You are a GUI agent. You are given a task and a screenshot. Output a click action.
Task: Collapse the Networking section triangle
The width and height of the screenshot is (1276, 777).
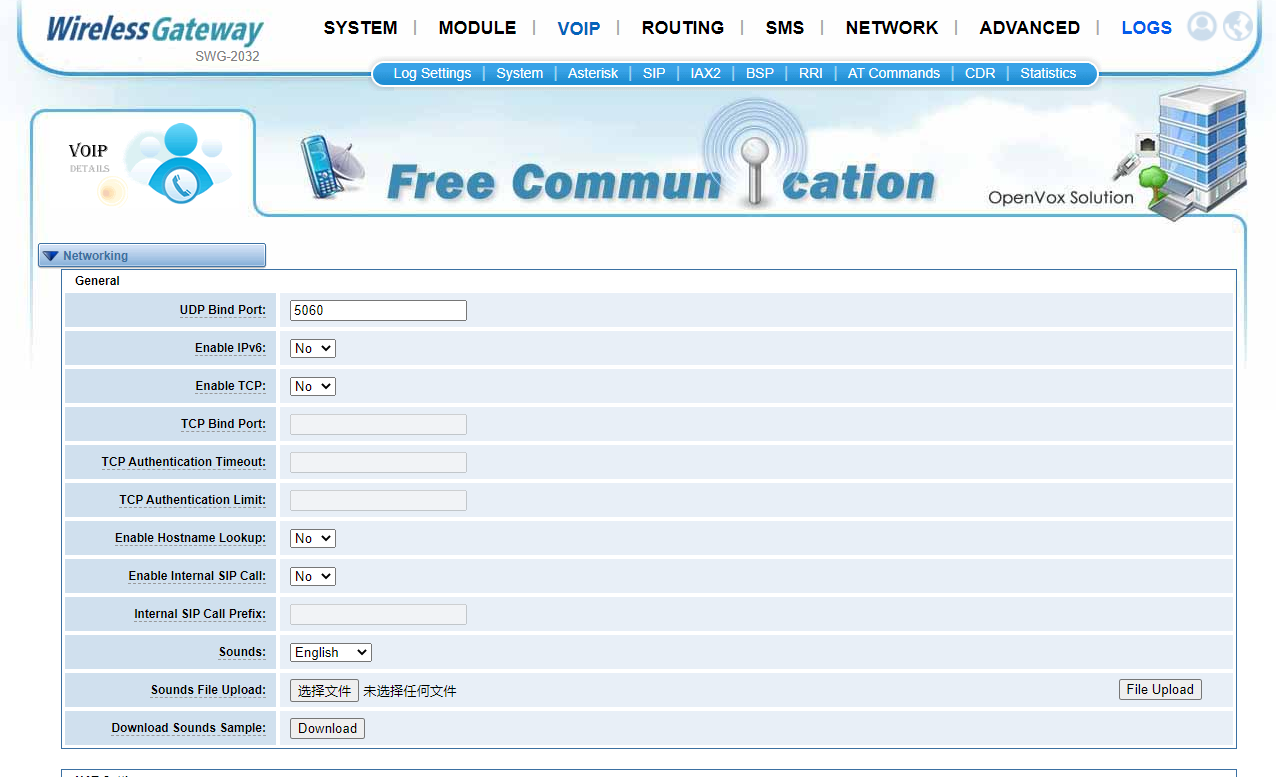(51, 256)
